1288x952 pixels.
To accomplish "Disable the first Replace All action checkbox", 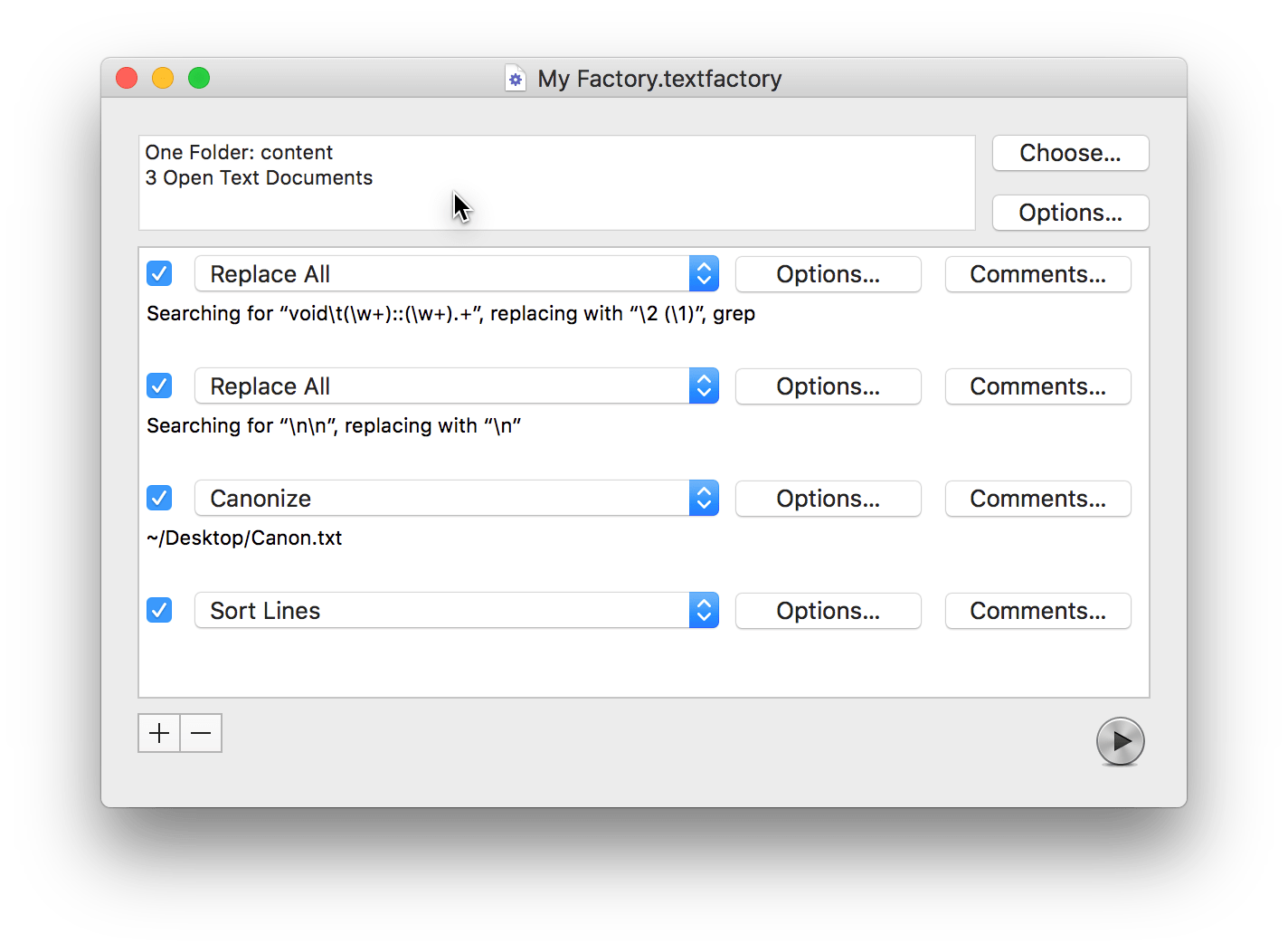I will (159, 273).
